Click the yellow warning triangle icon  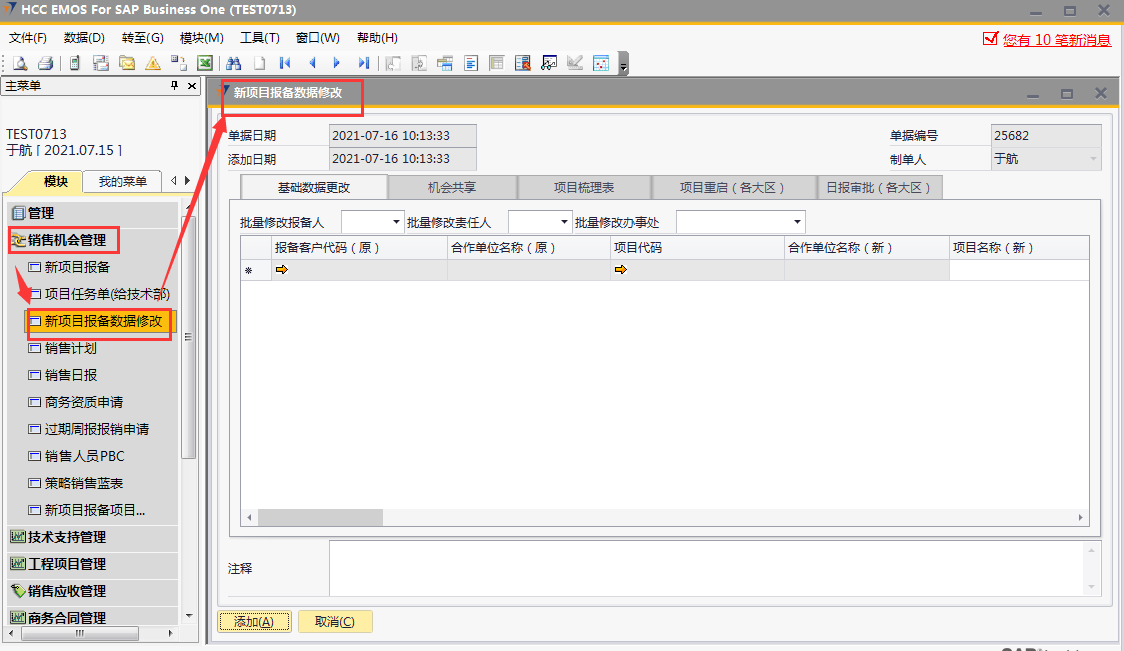pyautogui.click(x=153, y=63)
